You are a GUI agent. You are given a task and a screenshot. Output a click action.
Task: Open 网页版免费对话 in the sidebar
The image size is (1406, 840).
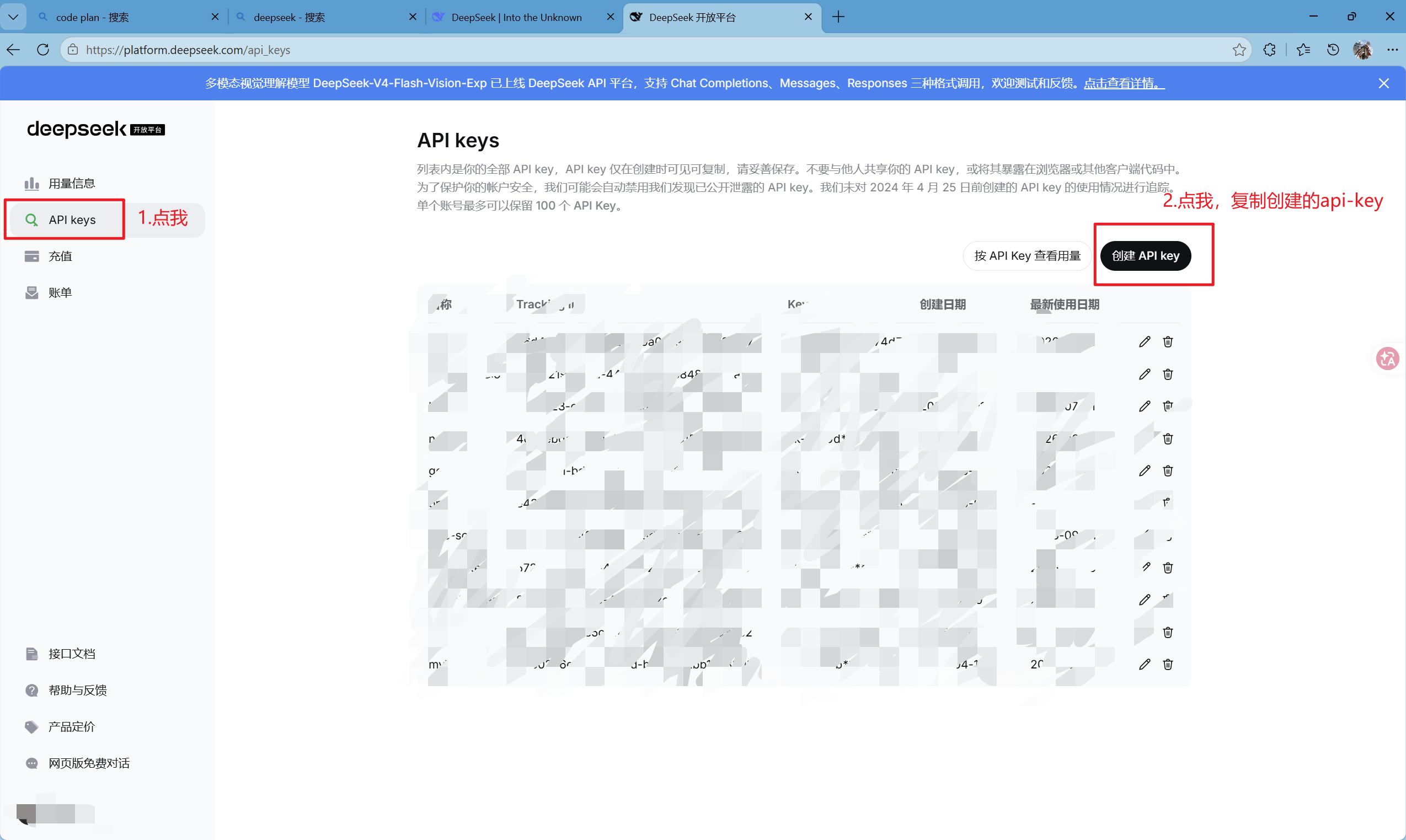(x=108, y=763)
